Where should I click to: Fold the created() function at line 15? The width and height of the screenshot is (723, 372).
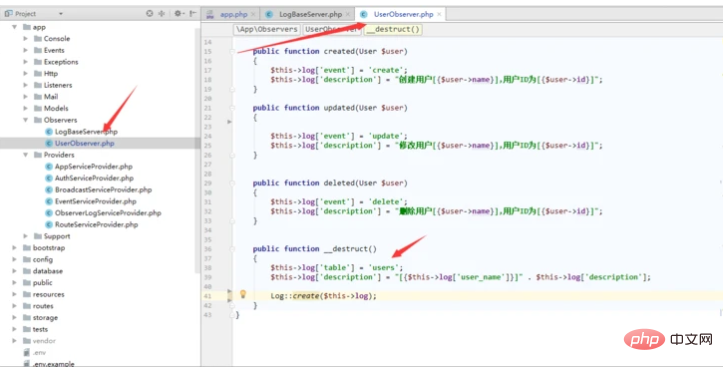[x=232, y=51]
